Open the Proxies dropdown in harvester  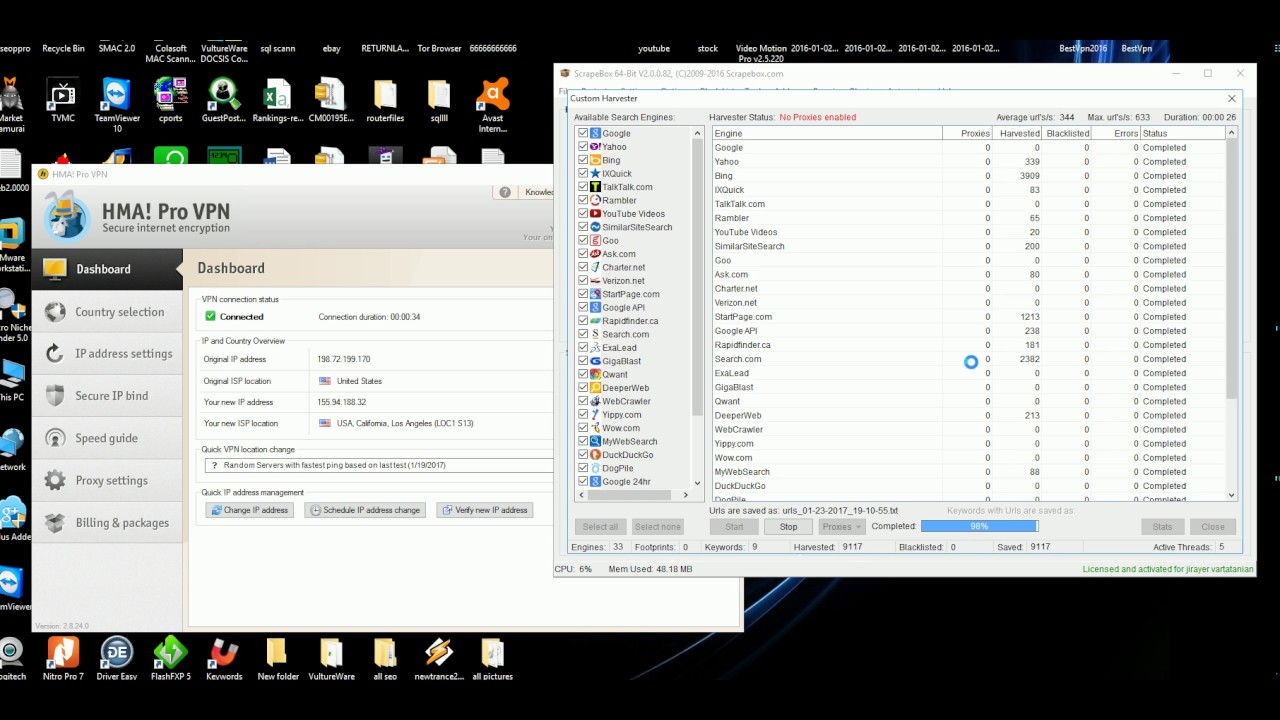[841, 526]
